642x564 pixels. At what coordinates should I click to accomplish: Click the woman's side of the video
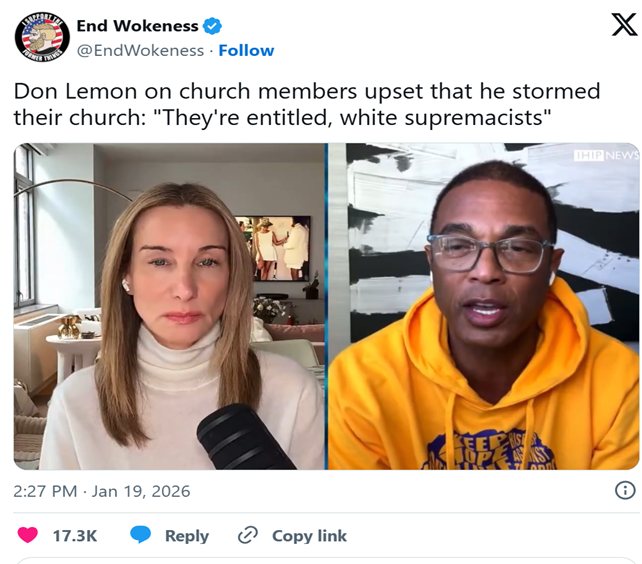point(170,300)
